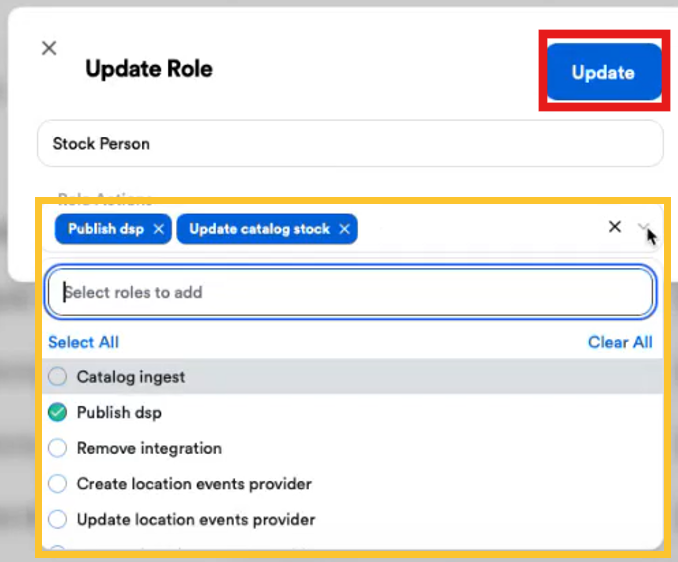This screenshot has height=562, width=678.
Task: Click the Update button
Action: pos(604,72)
